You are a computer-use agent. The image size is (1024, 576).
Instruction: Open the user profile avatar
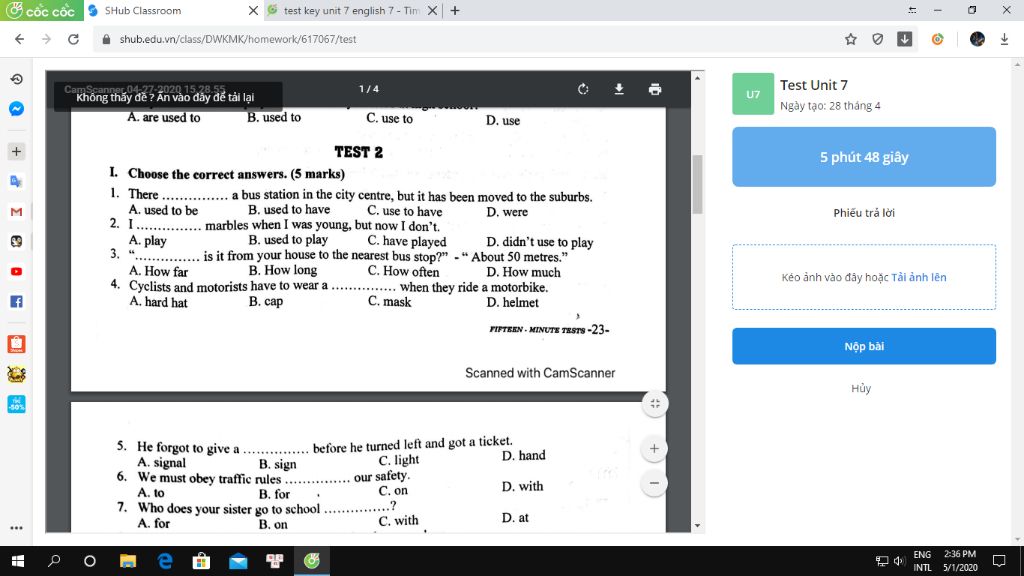tap(977, 39)
